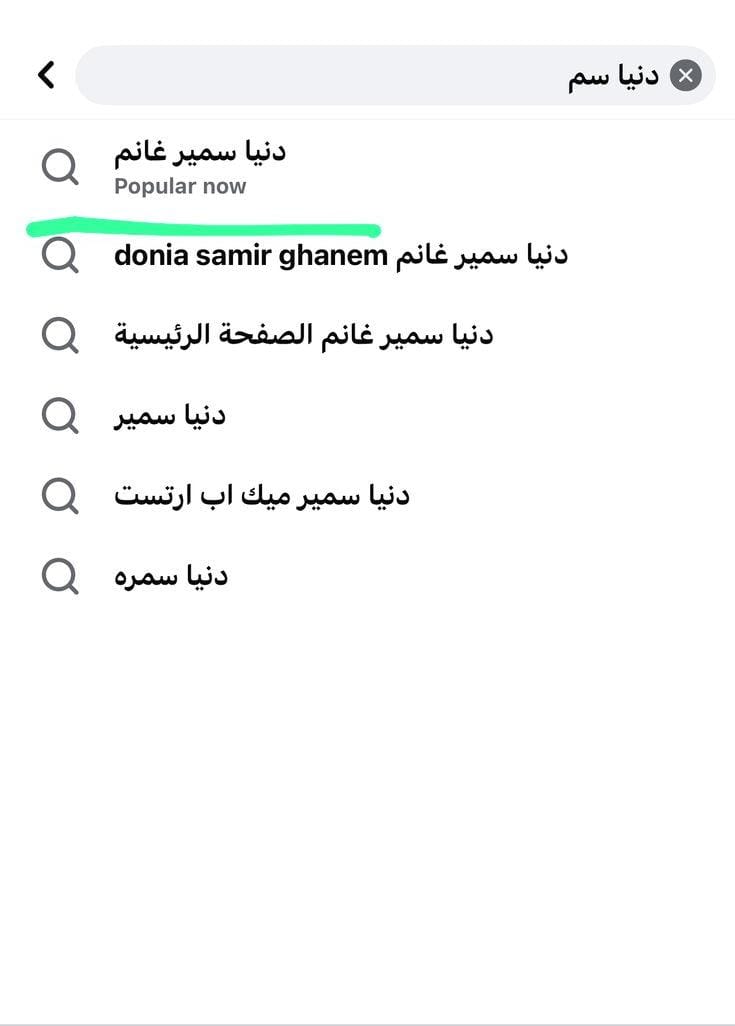Click the search bar containing دنيا سم
Viewport: 735px width, 1026px height.
click(x=400, y=74)
